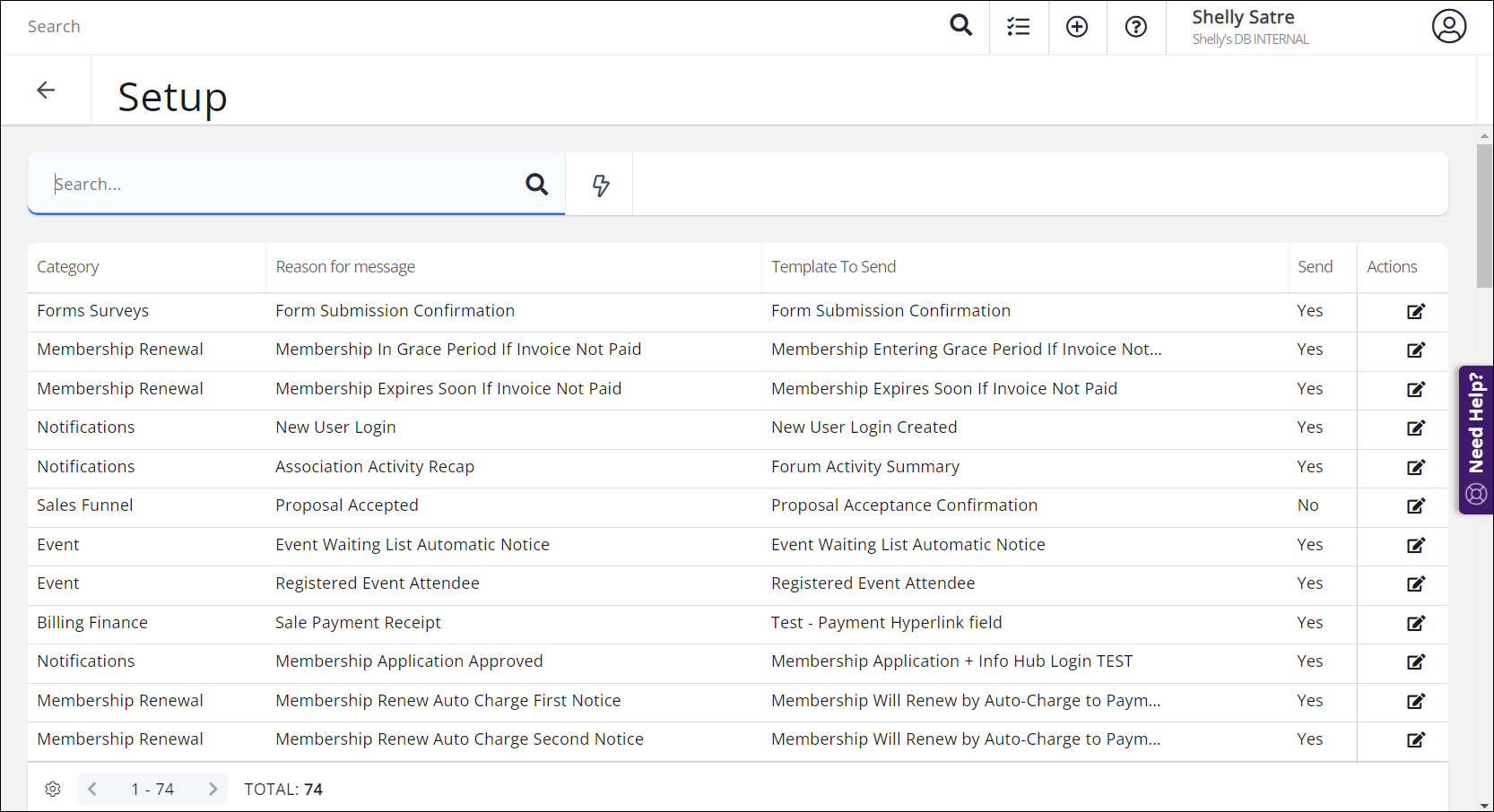The image size is (1494, 812).
Task: Edit the Proposal Accepted message row
Action: [1416, 506]
